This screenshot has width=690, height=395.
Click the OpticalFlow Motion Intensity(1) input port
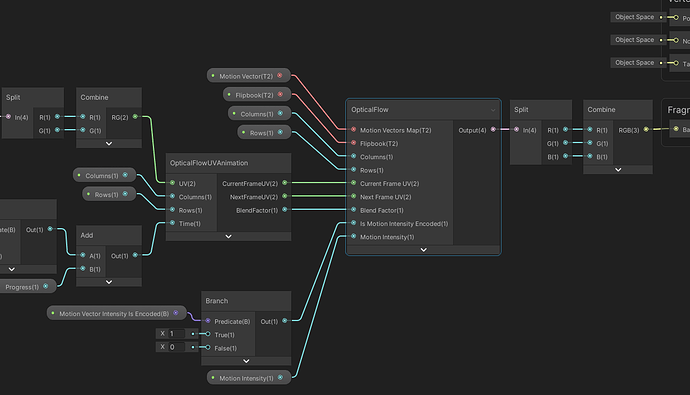353,236
